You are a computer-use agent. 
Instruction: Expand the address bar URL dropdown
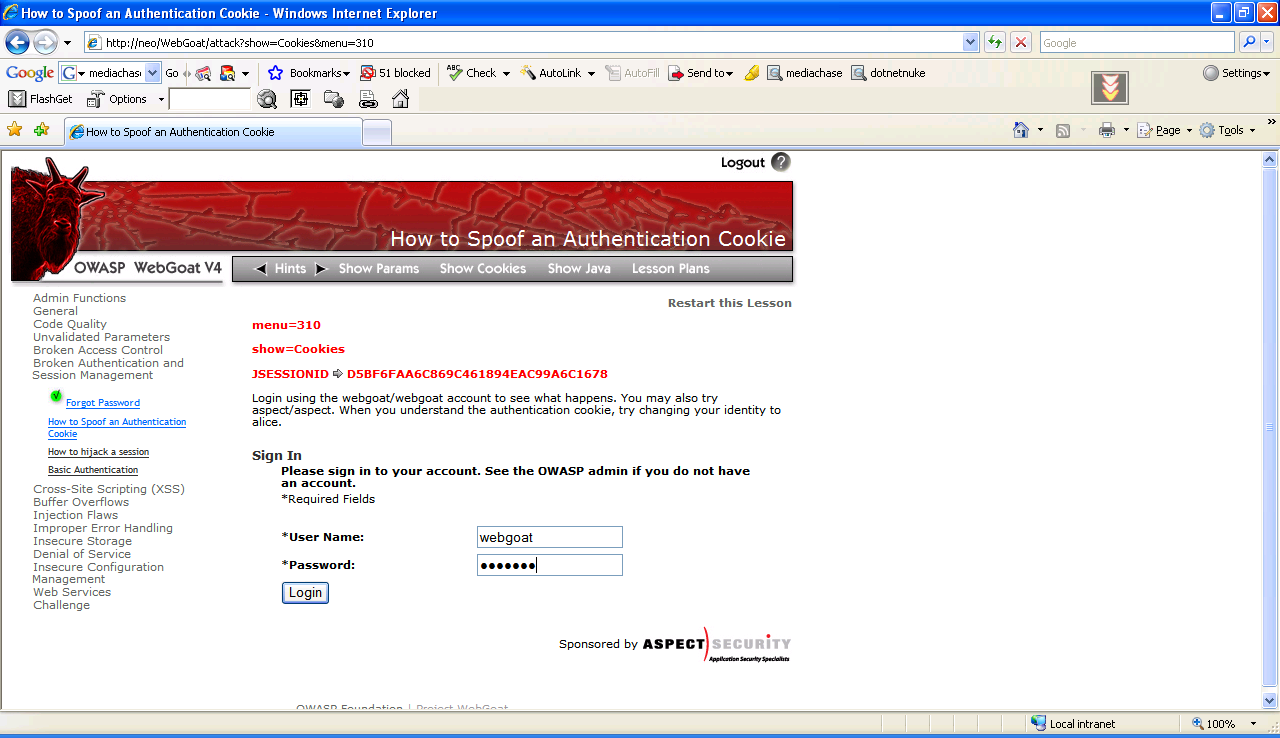970,42
